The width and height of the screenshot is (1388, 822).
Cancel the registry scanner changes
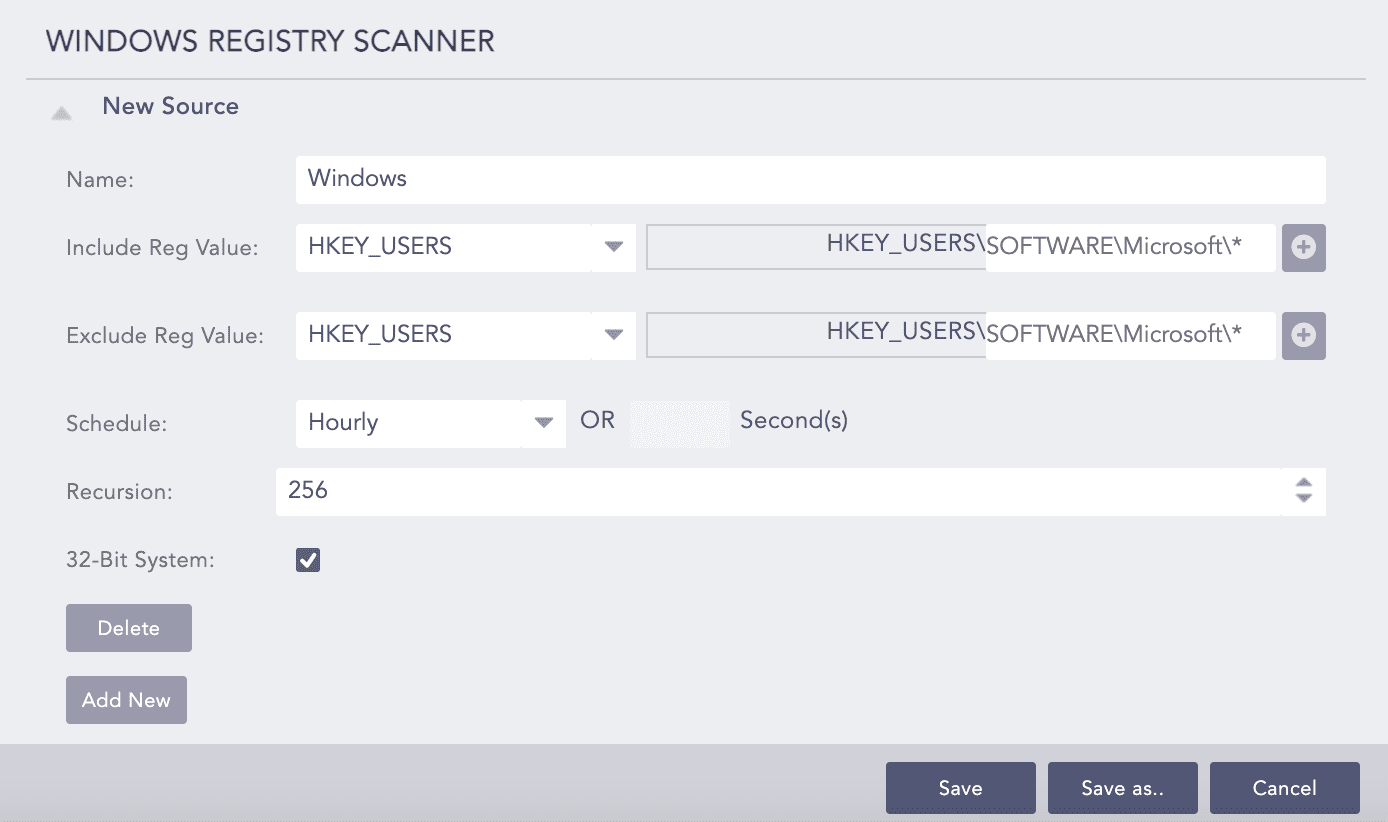pos(1284,788)
